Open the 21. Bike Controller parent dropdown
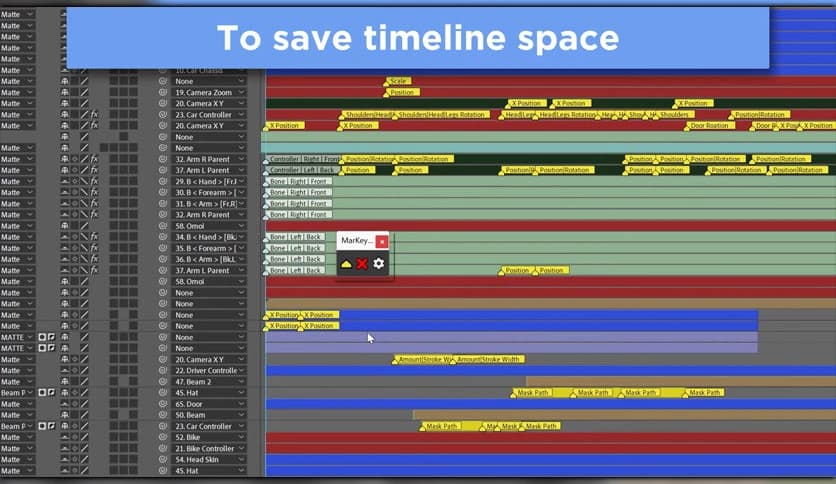The image size is (836, 484). [x=210, y=448]
